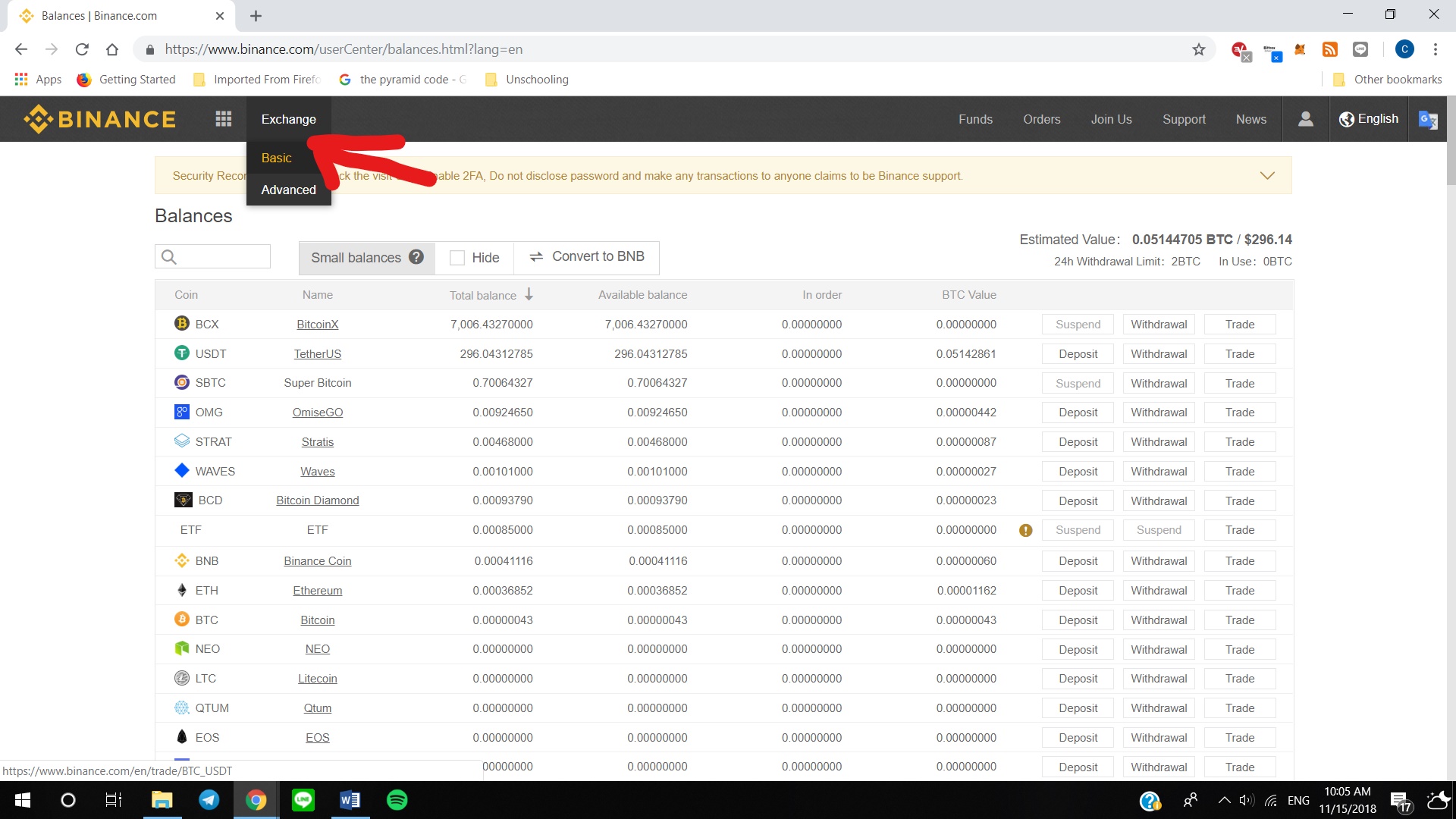Click the Small balances help question icon
Screen dimensions: 1456x819
416,257
